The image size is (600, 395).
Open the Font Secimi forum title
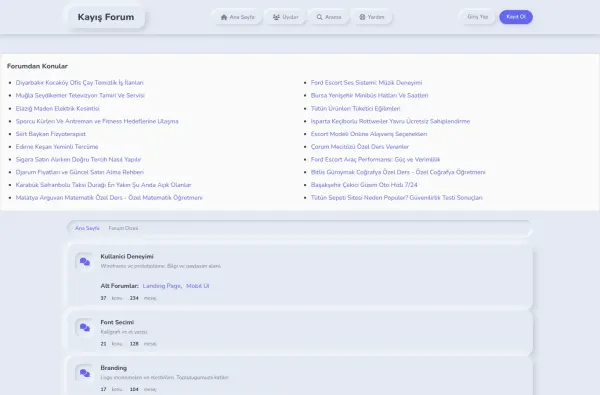(117, 322)
